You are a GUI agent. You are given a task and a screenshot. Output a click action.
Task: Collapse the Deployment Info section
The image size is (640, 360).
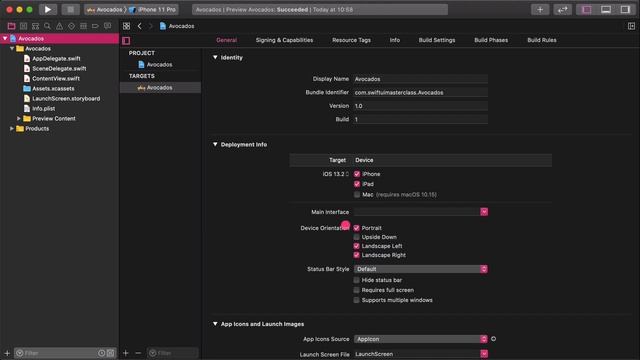click(215, 144)
